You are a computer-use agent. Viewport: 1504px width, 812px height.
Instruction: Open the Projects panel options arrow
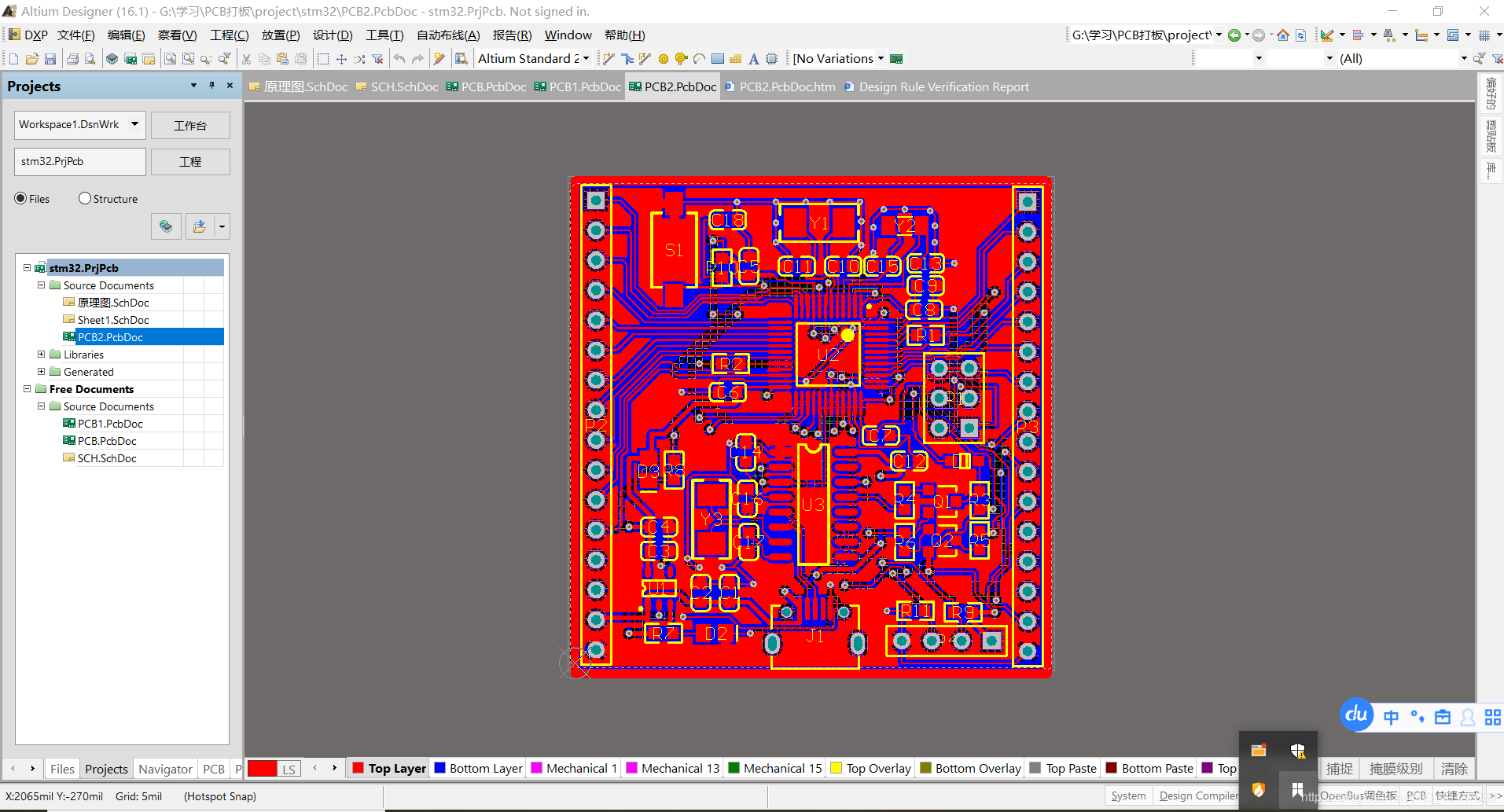coord(193,86)
